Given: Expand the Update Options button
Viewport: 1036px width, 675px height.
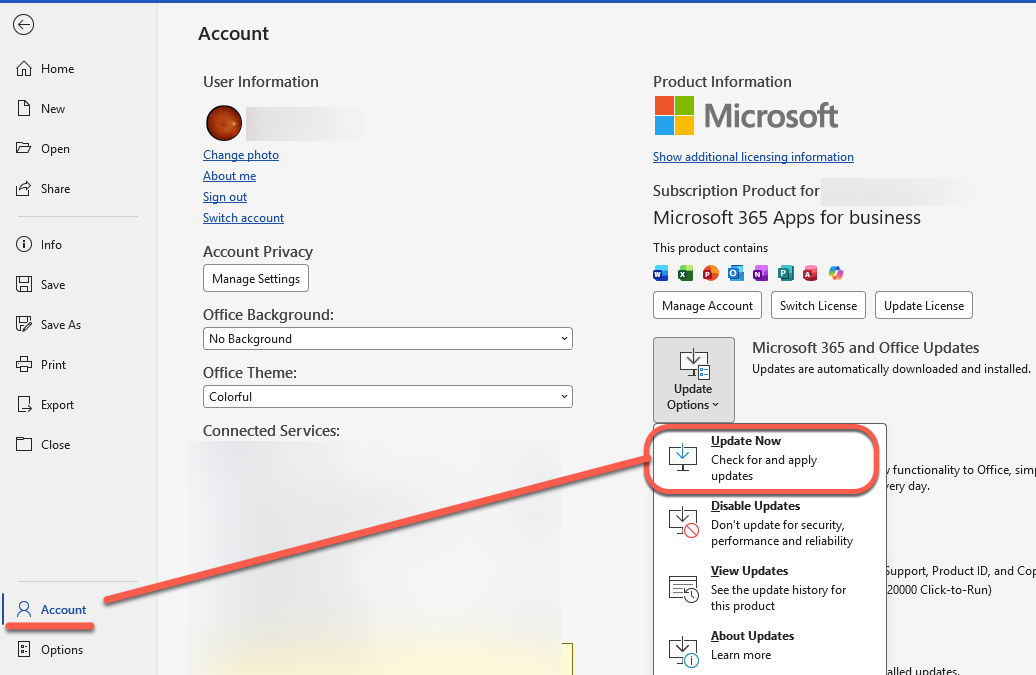Looking at the screenshot, I should tap(694, 380).
